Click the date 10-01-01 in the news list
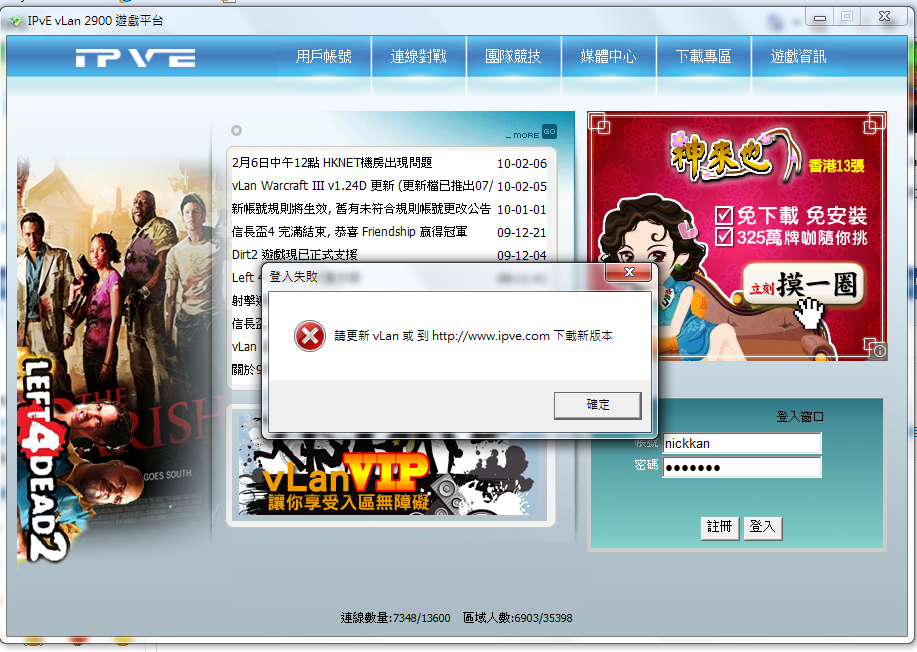 [x=522, y=209]
